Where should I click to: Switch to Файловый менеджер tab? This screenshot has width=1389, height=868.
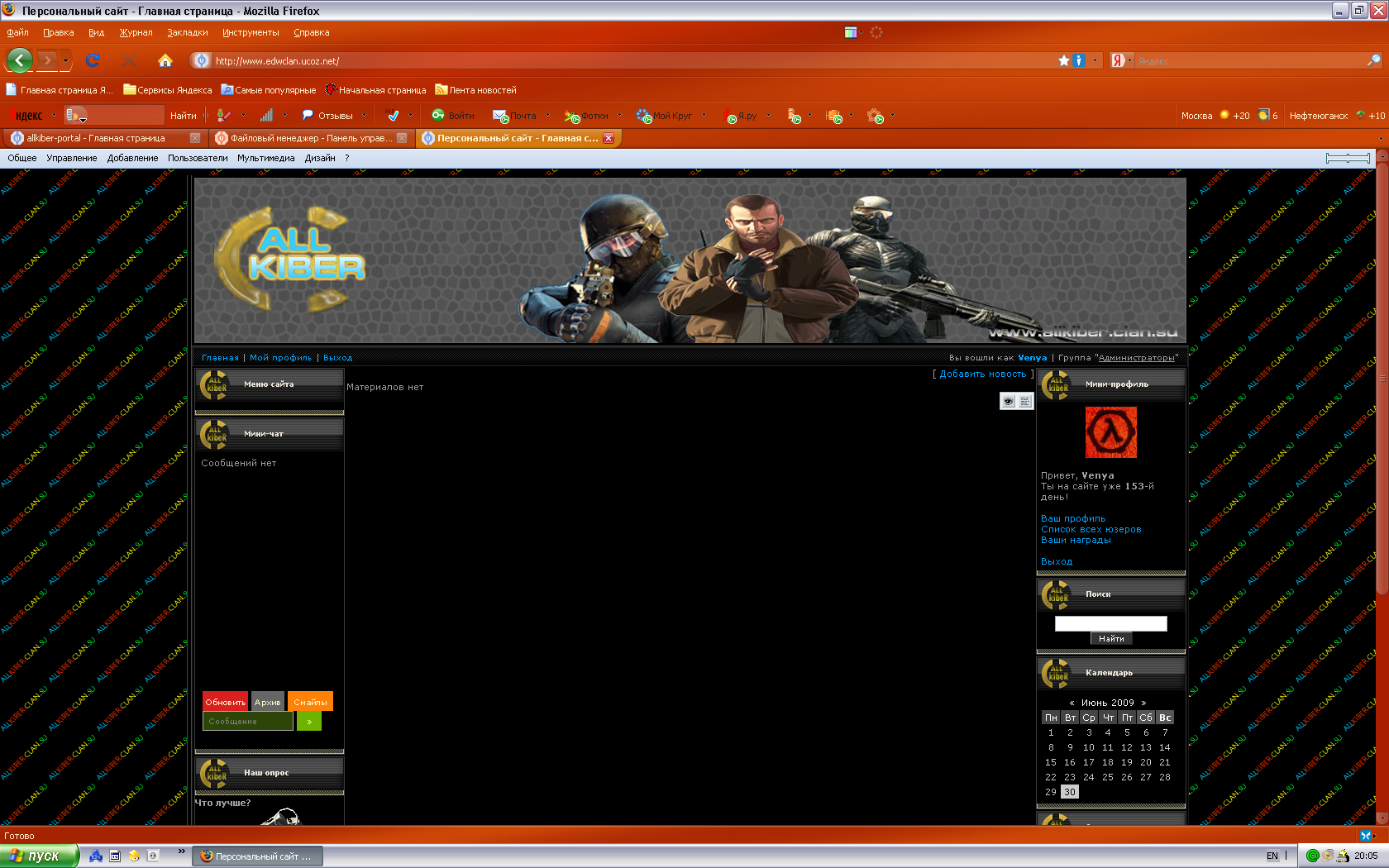point(310,138)
